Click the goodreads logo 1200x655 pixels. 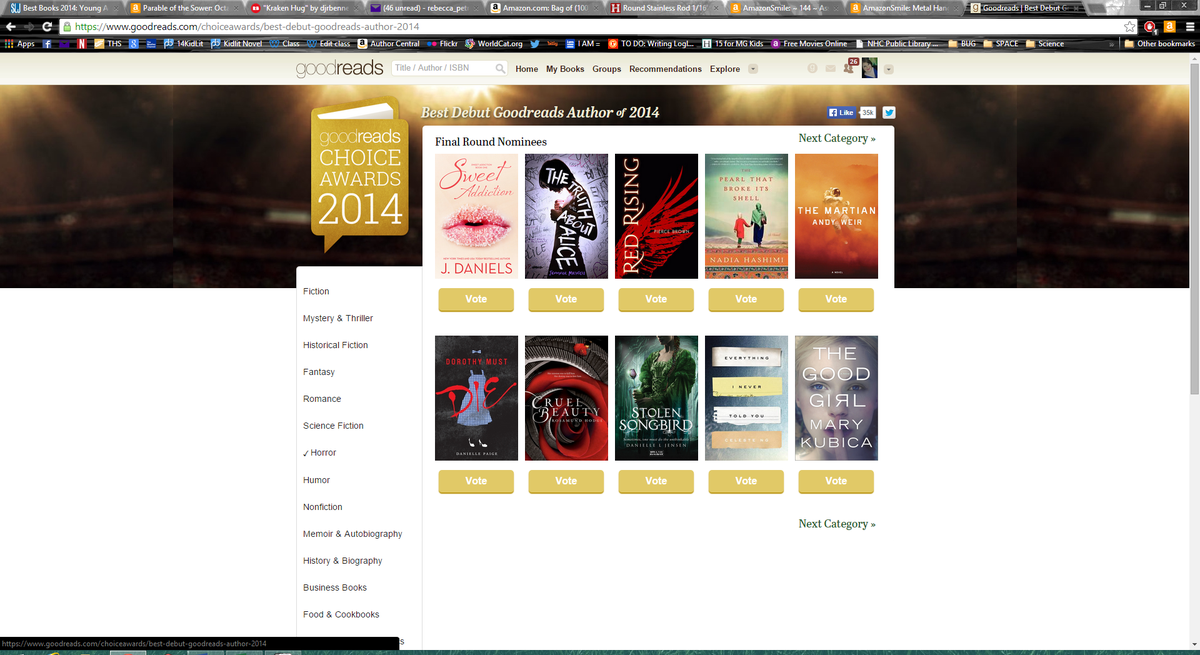tap(339, 69)
